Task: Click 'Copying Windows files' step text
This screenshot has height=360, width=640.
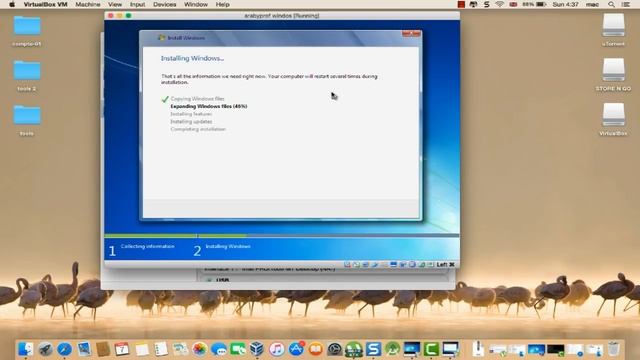Action: click(x=198, y=99)
